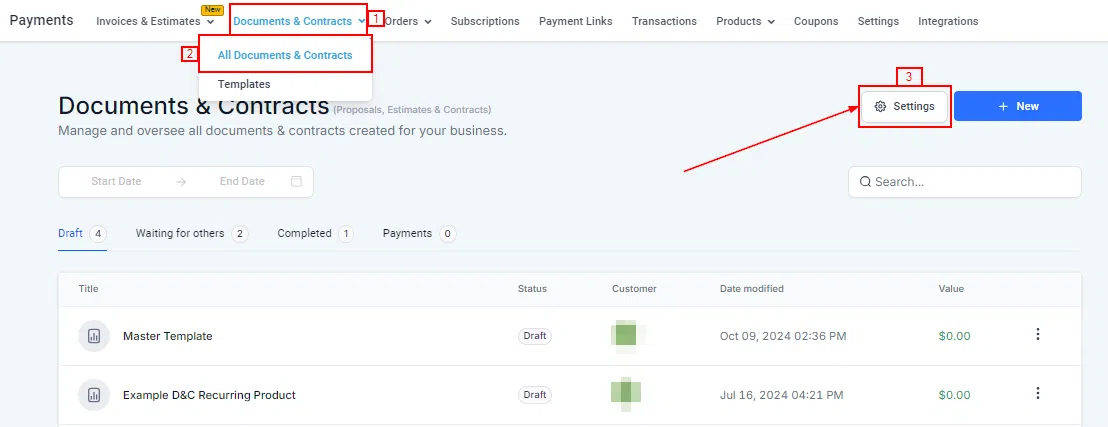1108x427 pixels.
Task: Open Integrations page
Action: point(948,21)
